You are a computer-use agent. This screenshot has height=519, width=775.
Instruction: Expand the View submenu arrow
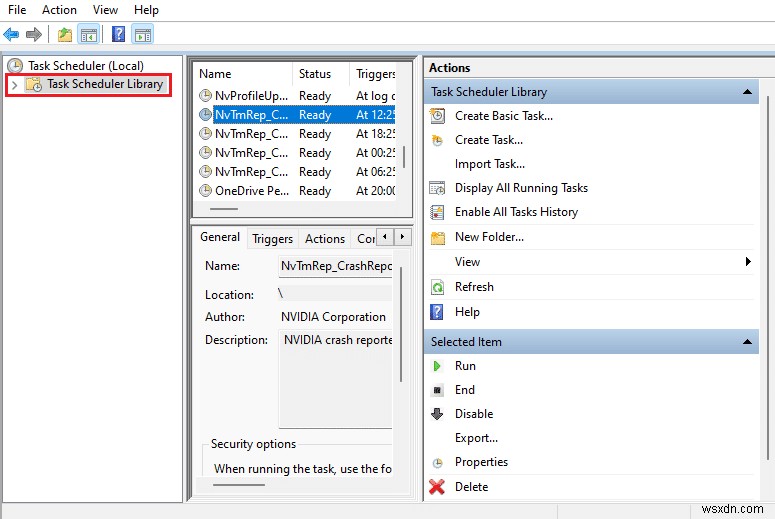coord(748,261)
